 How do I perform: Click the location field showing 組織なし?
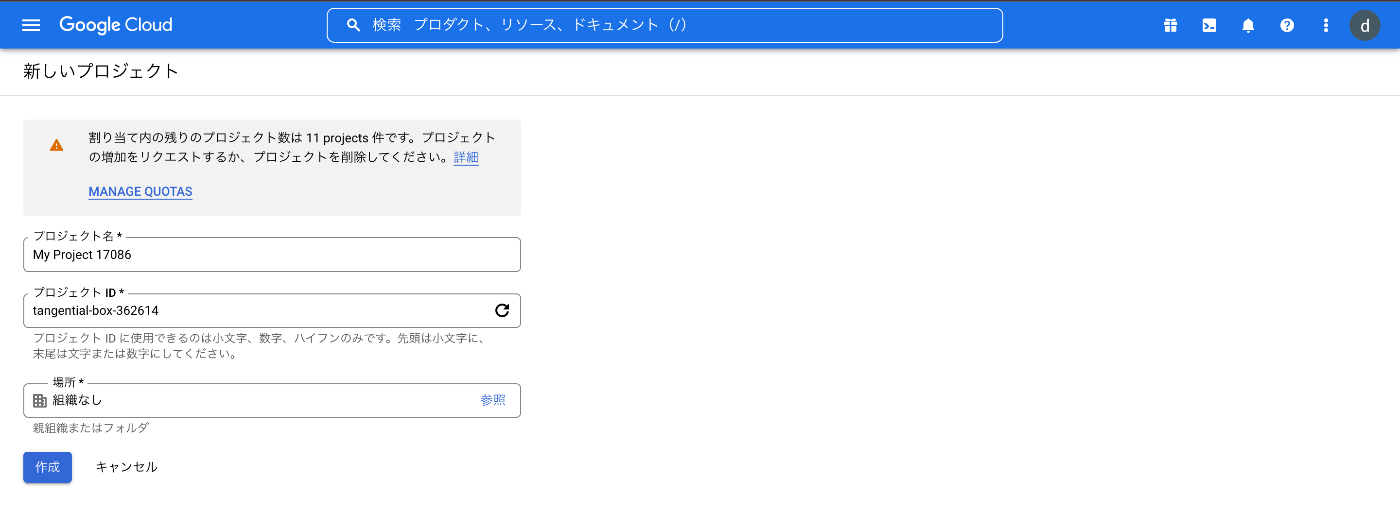pyautogui.click(x=271, y=400)
